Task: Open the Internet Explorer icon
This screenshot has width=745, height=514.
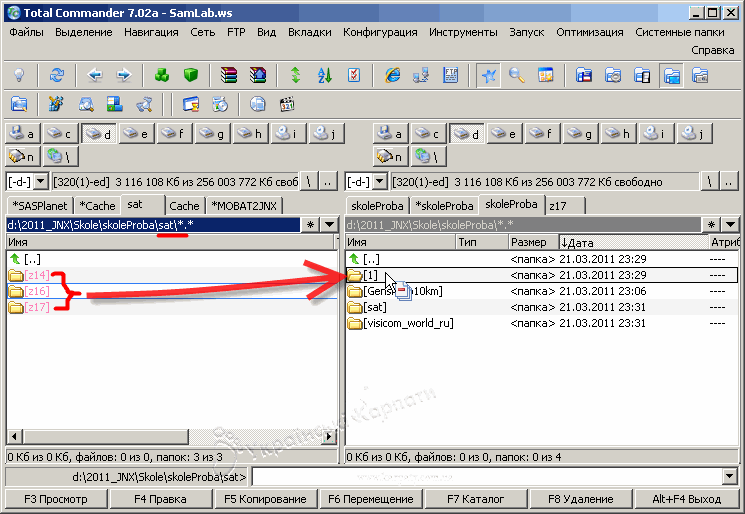Action: [x=392, y=75]
